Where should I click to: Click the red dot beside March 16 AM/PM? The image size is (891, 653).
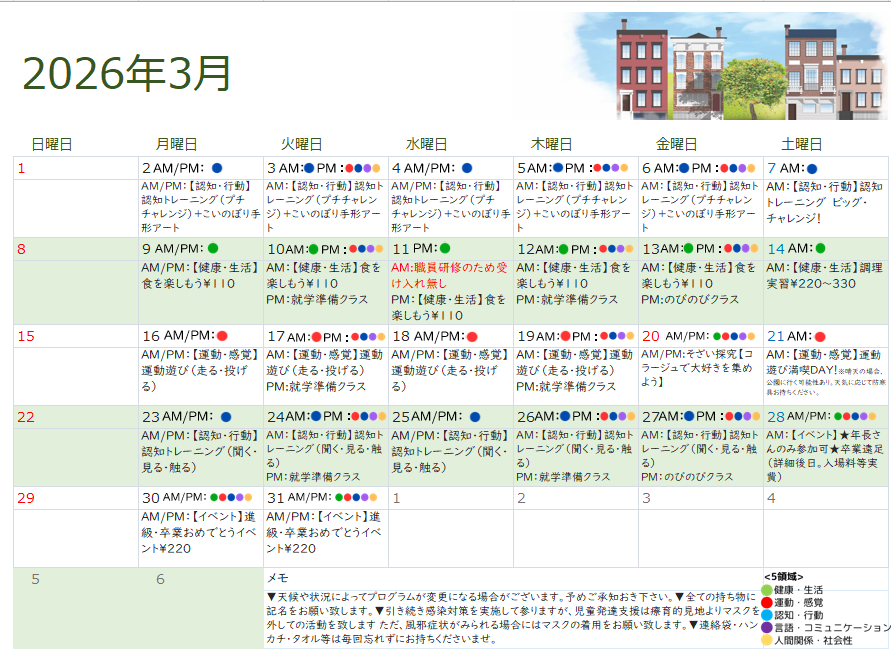(x=221, y=336)
